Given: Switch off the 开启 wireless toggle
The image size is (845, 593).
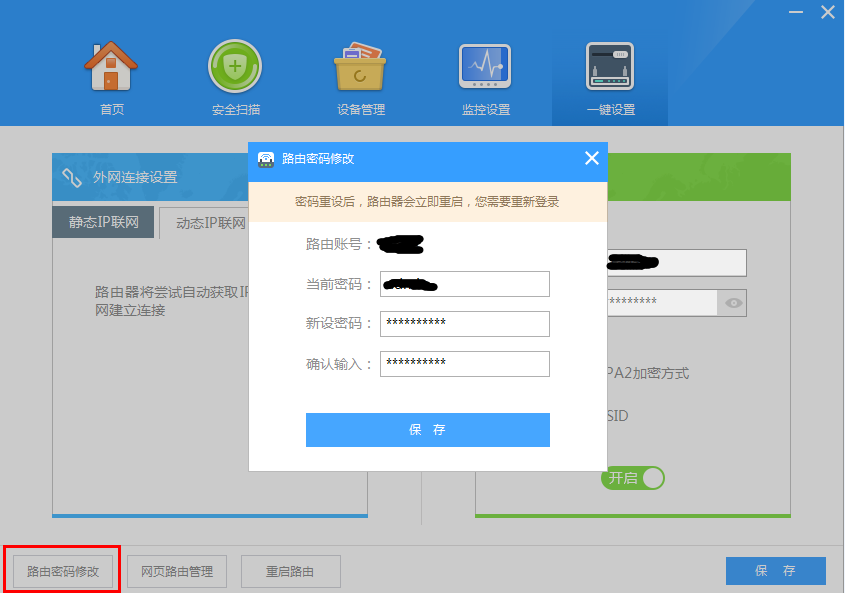Looking at the screenshot, I should [632, 478].
